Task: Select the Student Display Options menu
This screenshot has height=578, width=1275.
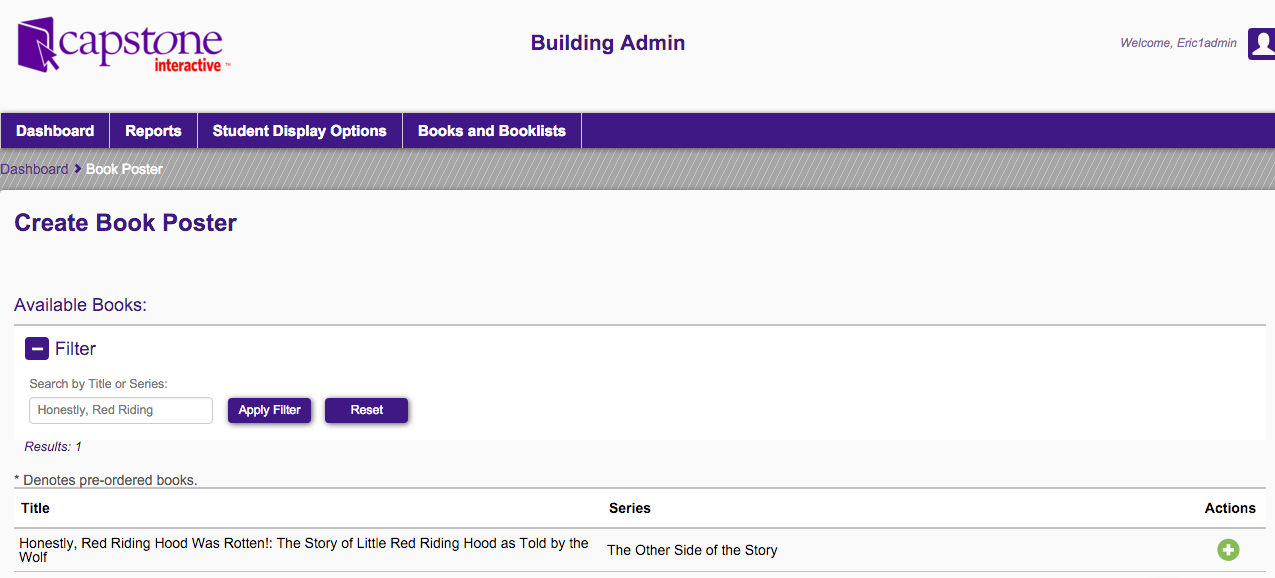Action: (299, 131)
